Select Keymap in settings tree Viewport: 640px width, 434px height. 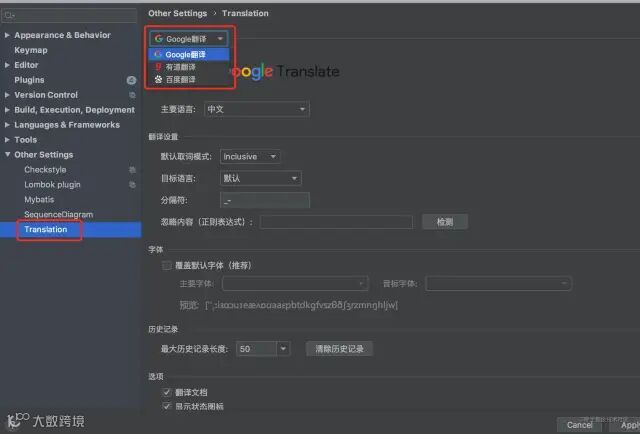pos(31,50)
